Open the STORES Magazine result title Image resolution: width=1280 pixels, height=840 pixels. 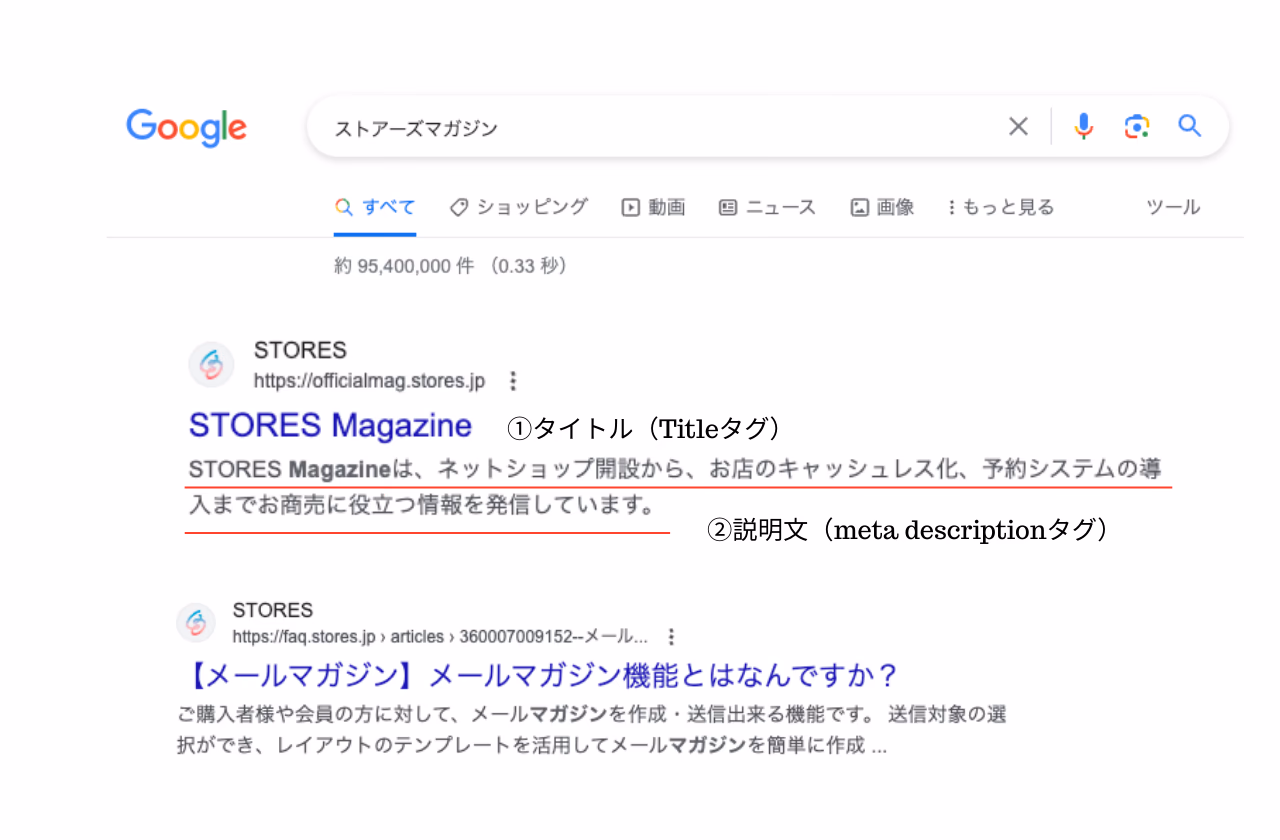click(330, 425)
